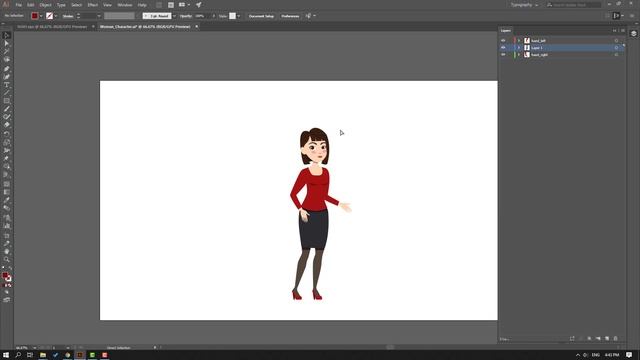Open the File menu
Viewport: 640px width, 360px height.
19,5
